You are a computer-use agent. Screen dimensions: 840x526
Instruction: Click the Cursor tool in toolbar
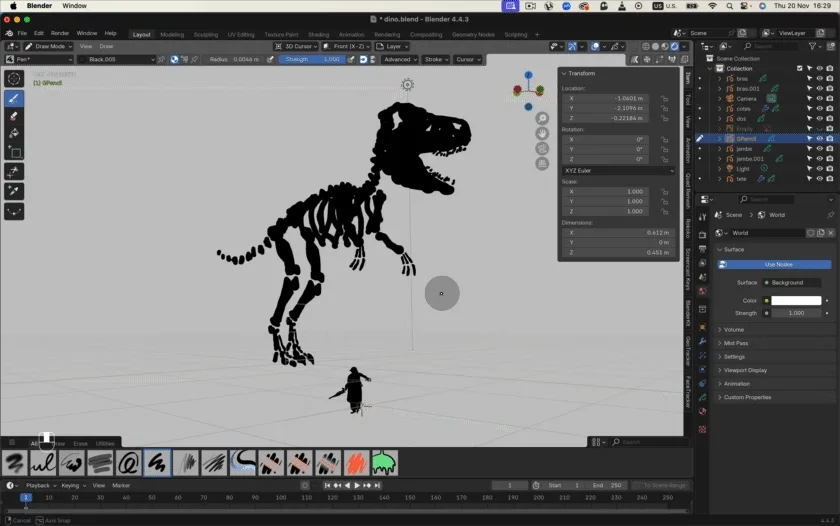[x=14, y=79]
